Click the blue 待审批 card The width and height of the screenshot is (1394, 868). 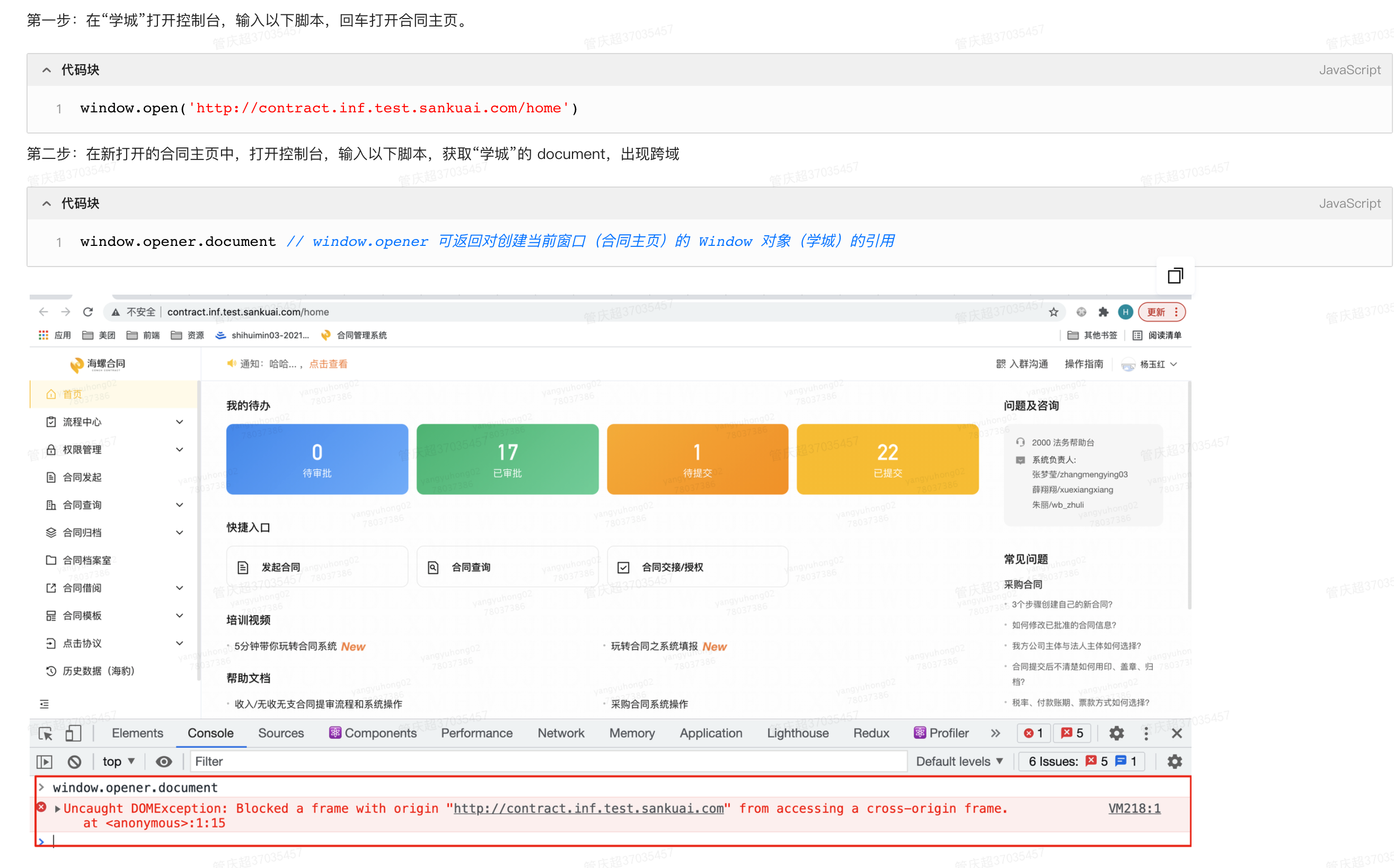point(317,459)
